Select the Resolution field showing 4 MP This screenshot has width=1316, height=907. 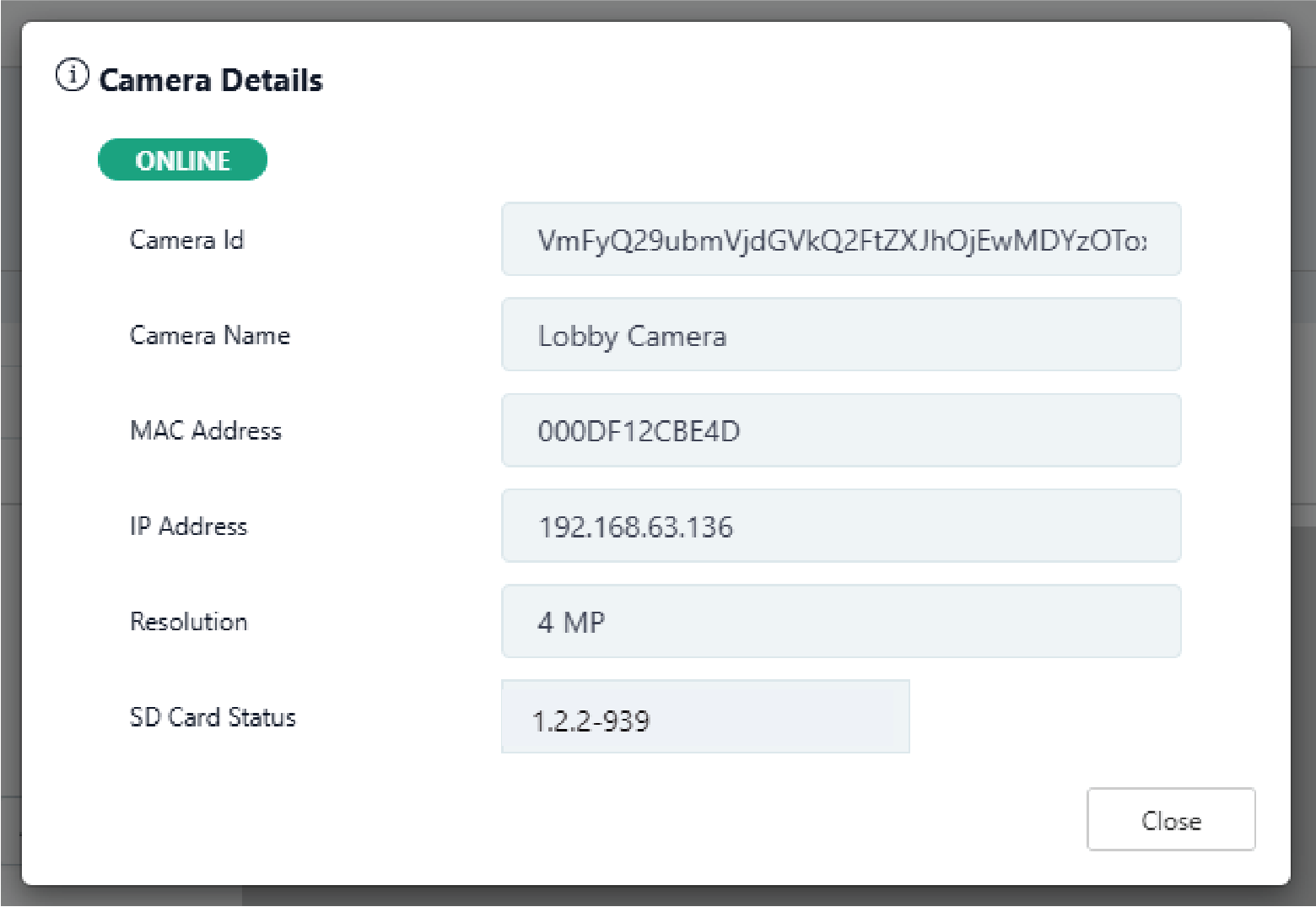click(840, 621)
